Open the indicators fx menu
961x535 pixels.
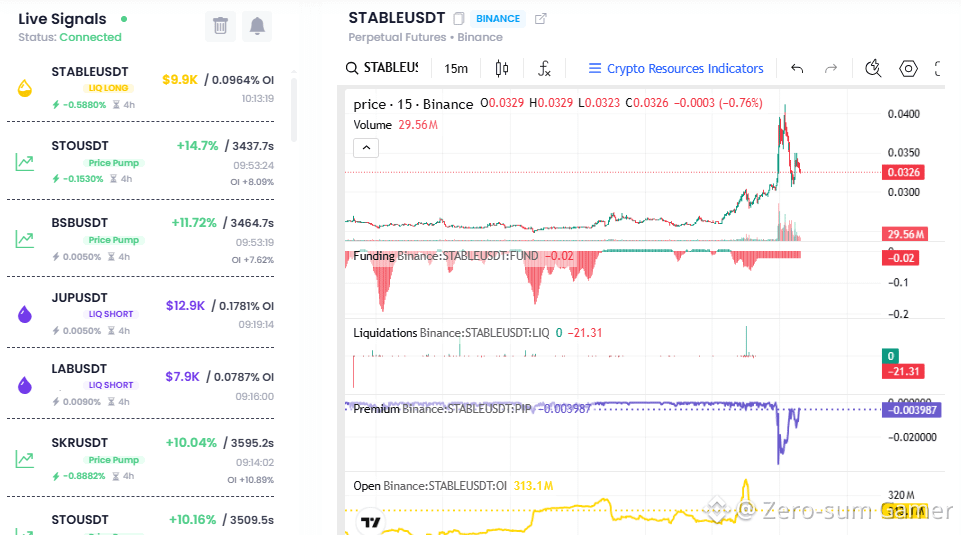544,68
